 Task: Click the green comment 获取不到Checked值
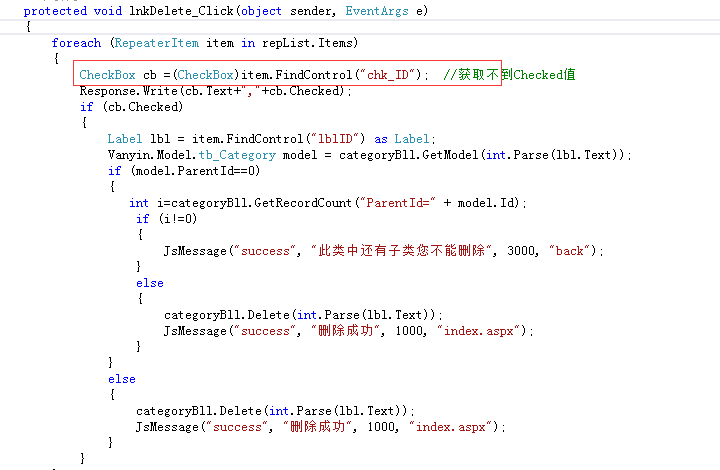(509, 74)
